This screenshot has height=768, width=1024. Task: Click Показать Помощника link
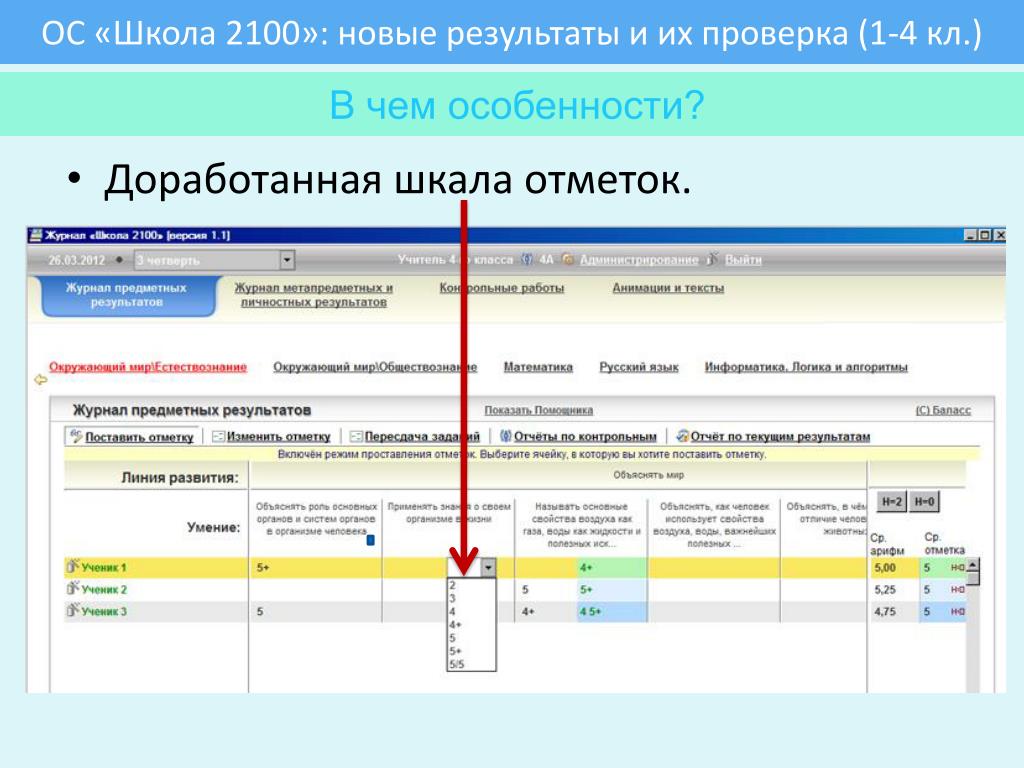point(539,410)
